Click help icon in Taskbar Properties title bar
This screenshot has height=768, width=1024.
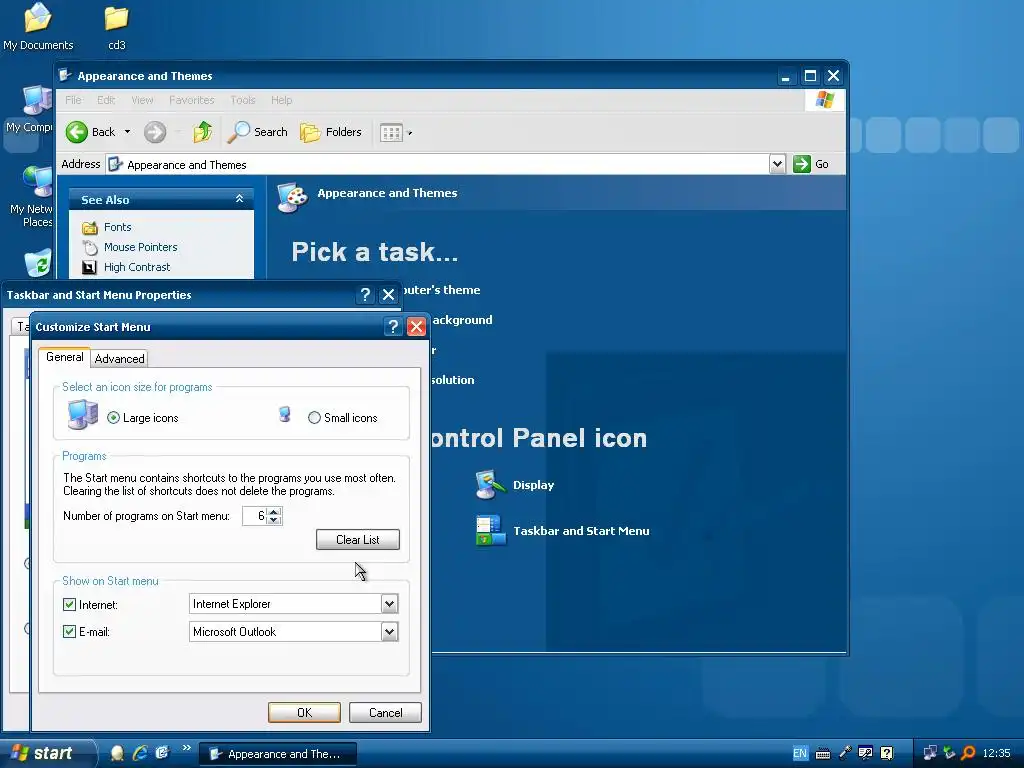[365, 295]
